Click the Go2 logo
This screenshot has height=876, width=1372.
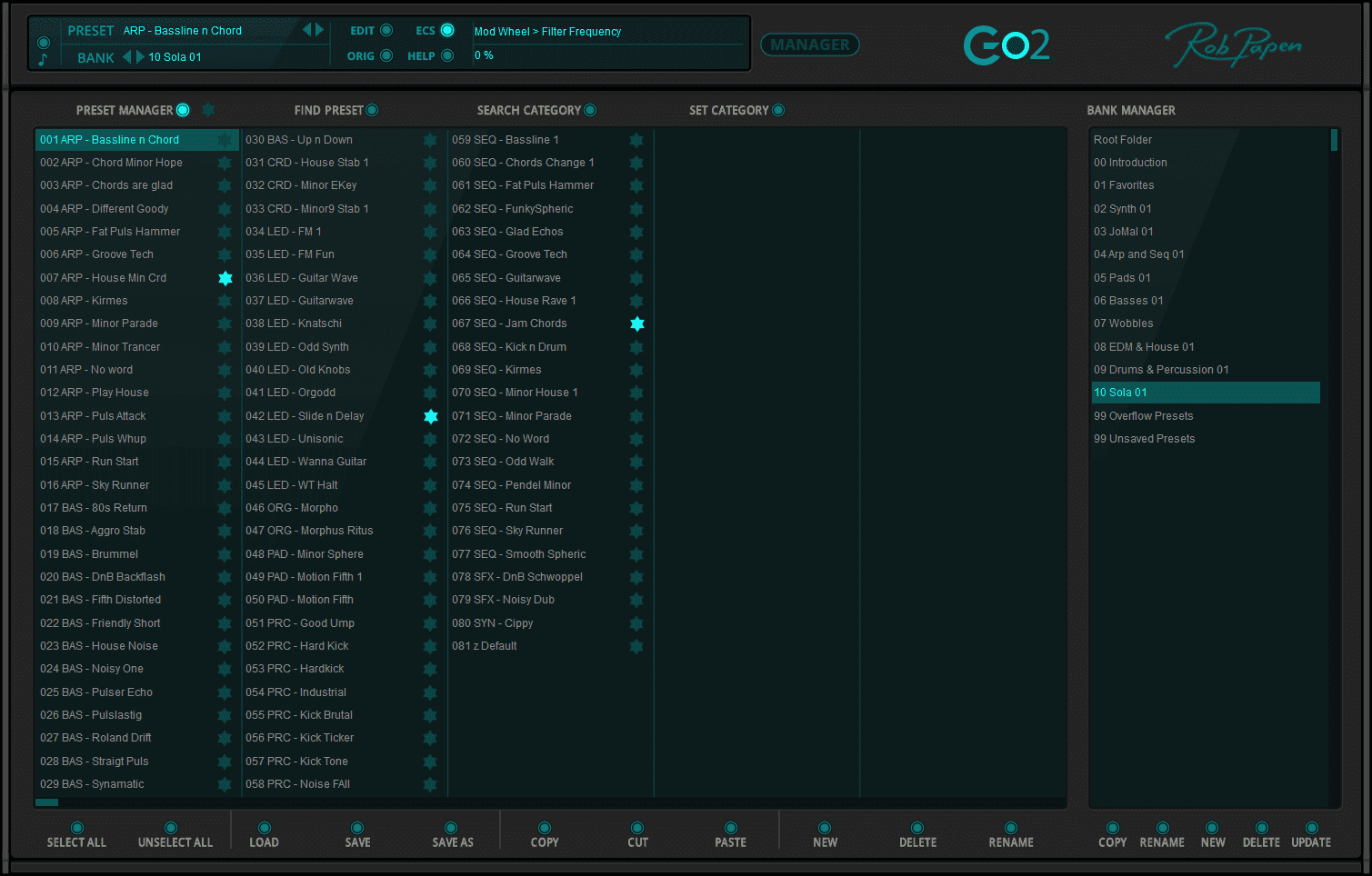[x=1006, y=45]
